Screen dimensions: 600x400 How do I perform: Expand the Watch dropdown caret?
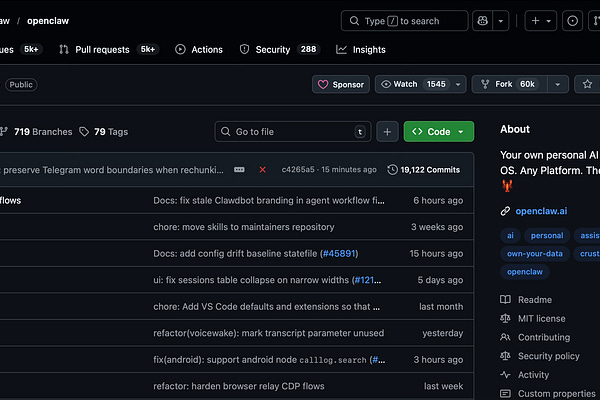[x=458, y=84]
